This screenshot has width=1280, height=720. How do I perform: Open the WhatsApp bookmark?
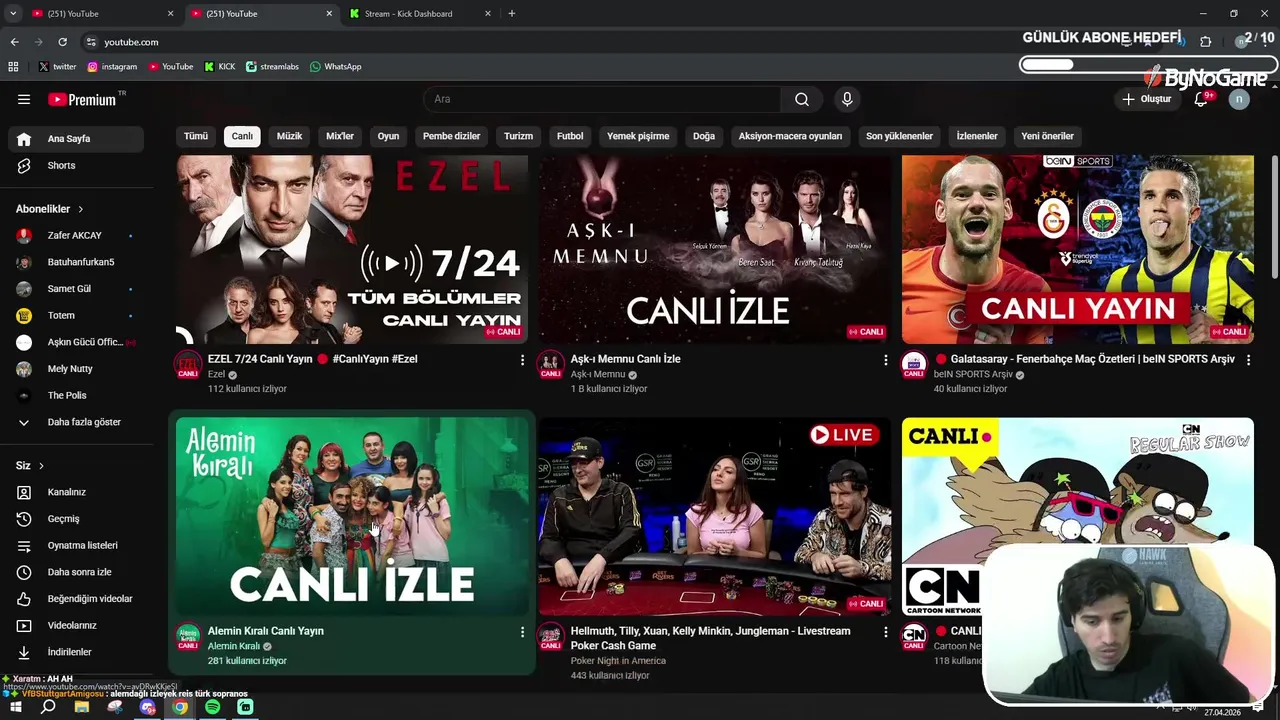[x=335, y=67]
